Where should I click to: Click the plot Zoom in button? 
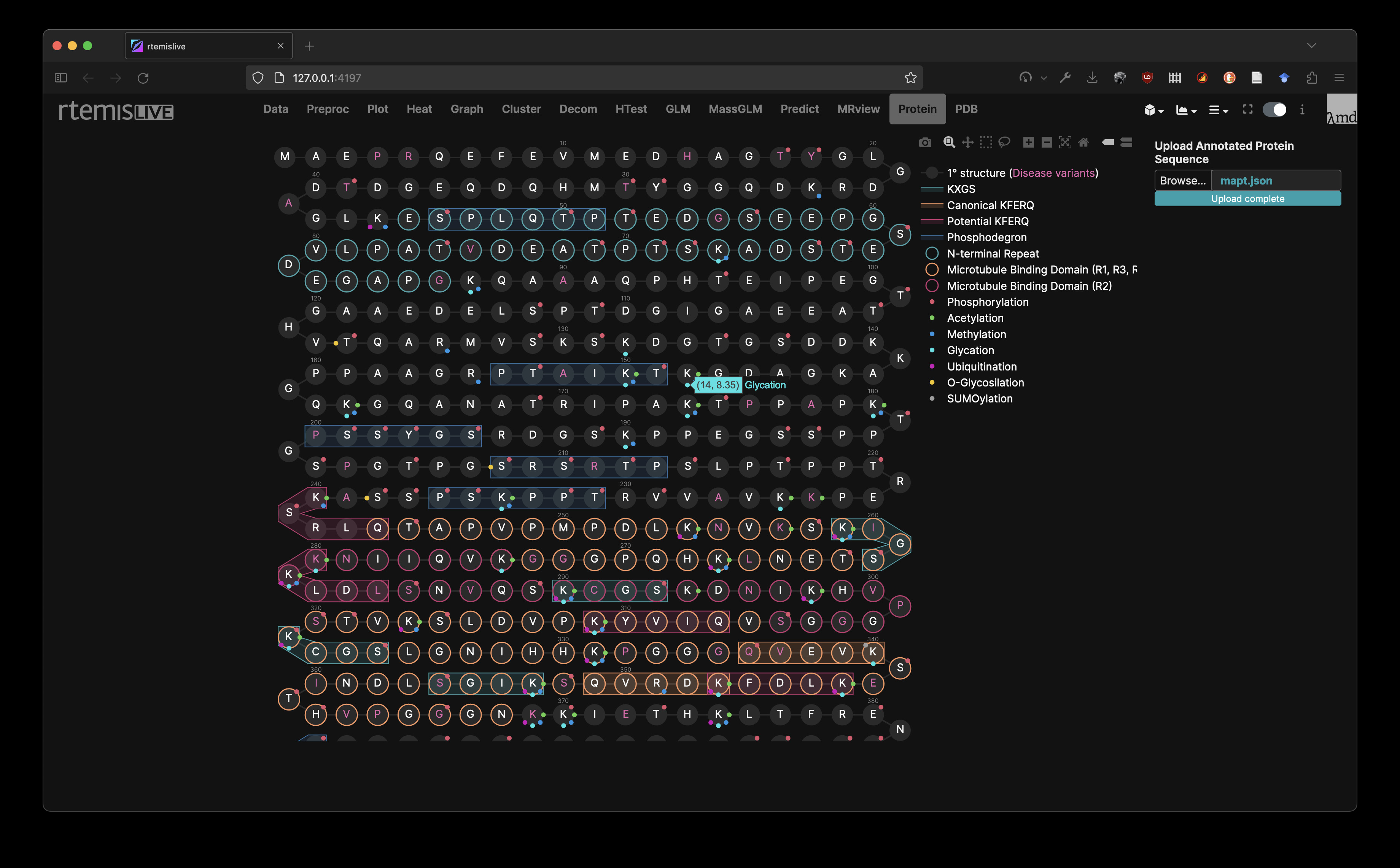pyautogui.click(x=1028, y=142)
